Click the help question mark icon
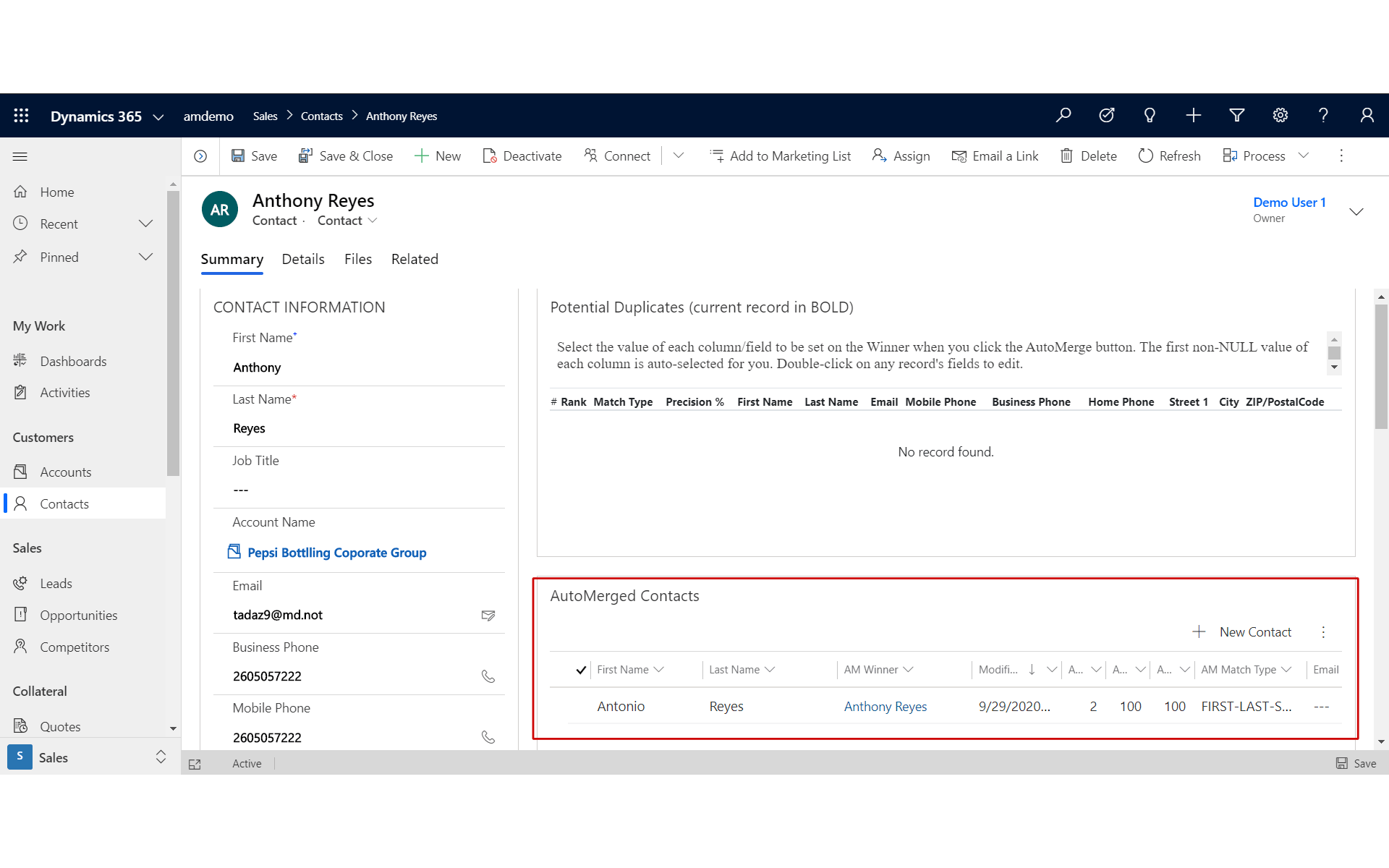This screenshot has height=868, width=1389. click(x=1323, y=115)
